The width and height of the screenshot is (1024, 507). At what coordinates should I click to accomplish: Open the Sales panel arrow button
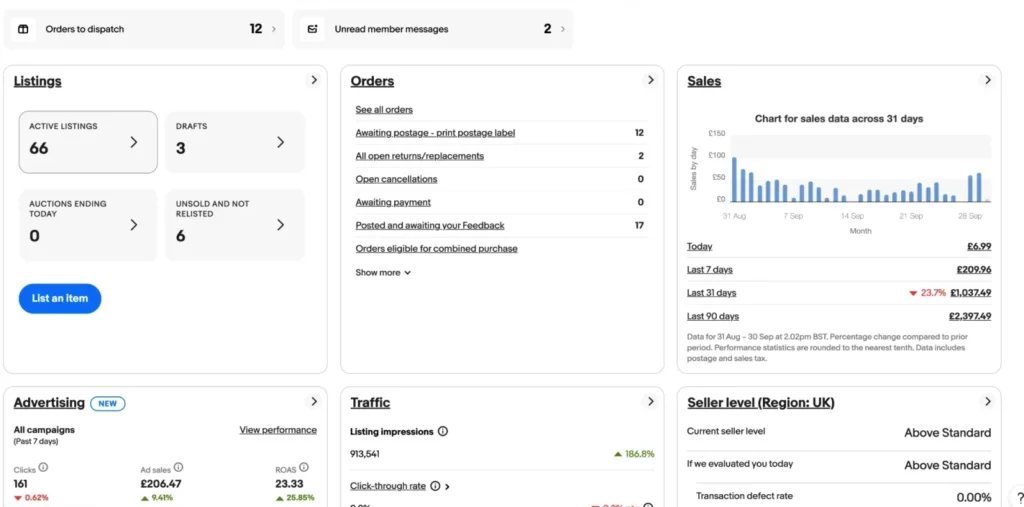(987, 80)
